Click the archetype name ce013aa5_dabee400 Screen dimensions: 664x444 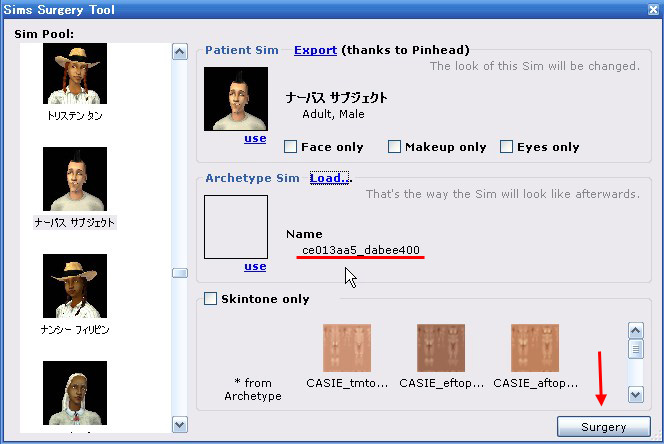(361, 250)
